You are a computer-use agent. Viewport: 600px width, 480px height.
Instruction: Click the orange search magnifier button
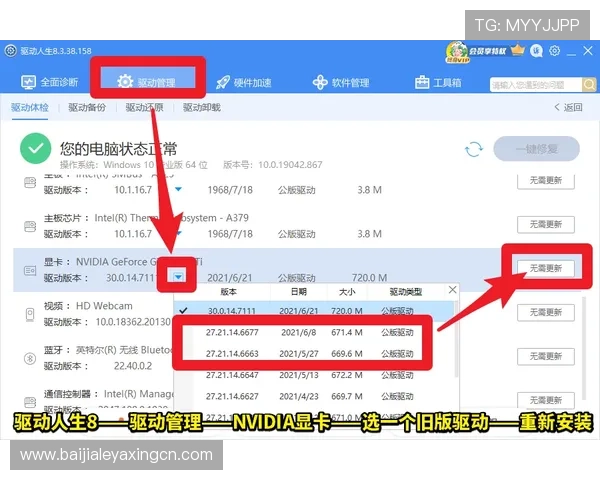point(589,85)
